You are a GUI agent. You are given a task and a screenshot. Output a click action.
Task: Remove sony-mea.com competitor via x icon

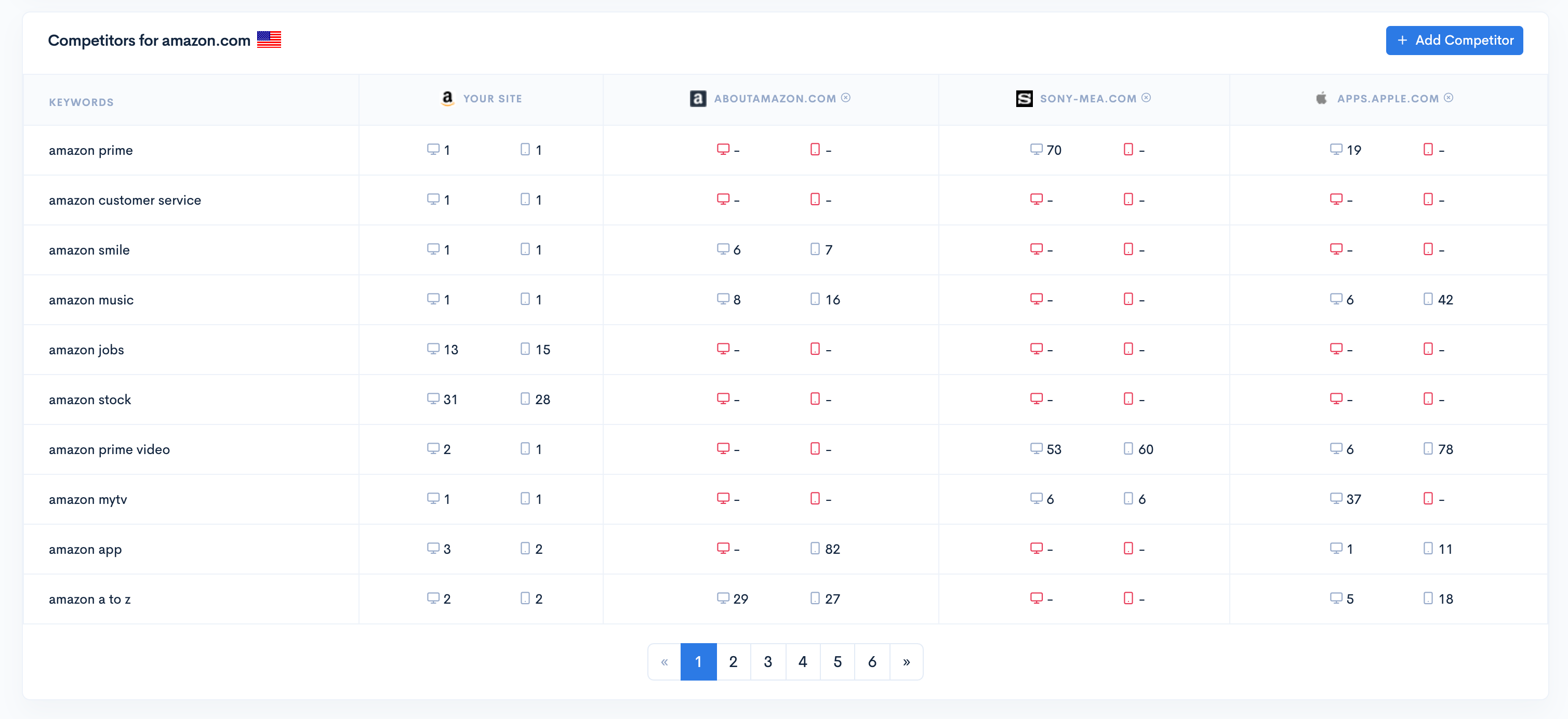1146,98
